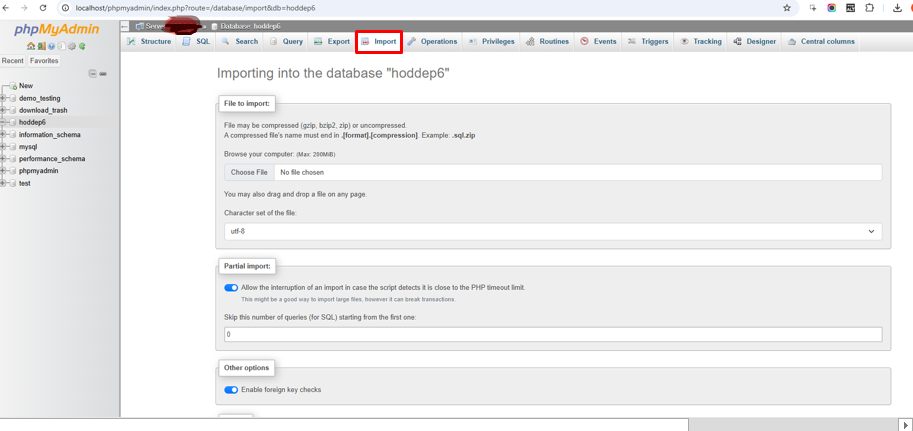
Task: Click the Favorites tables button
Action: (x=44, y=61)
